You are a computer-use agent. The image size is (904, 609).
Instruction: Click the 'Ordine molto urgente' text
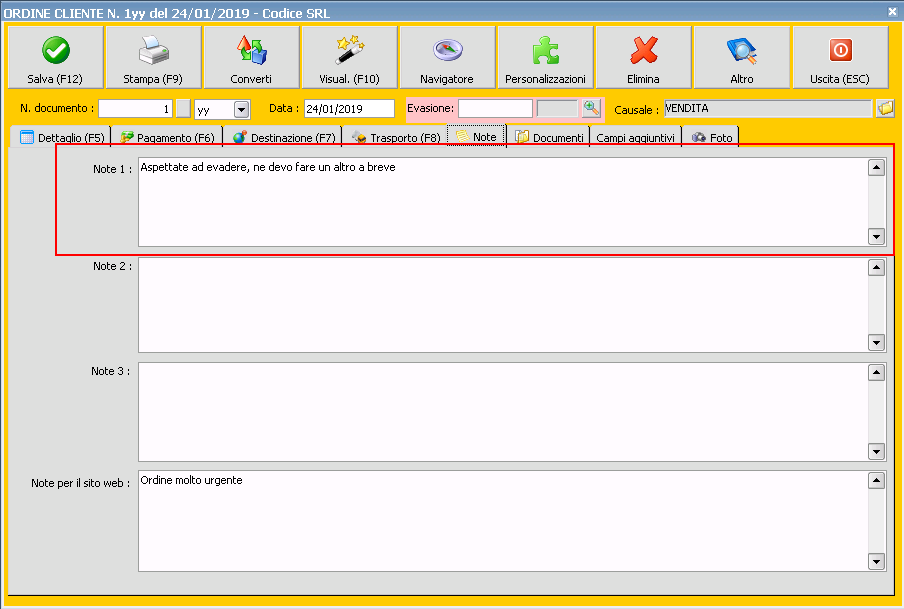click(191, 480)
